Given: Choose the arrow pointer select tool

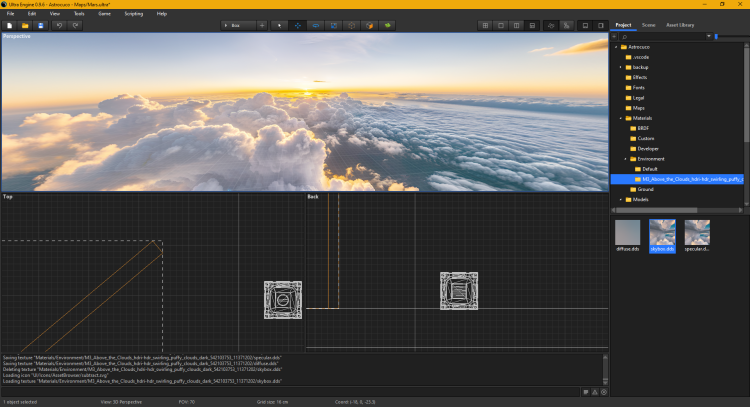Looking at the screenshot, I should (279, 25).
